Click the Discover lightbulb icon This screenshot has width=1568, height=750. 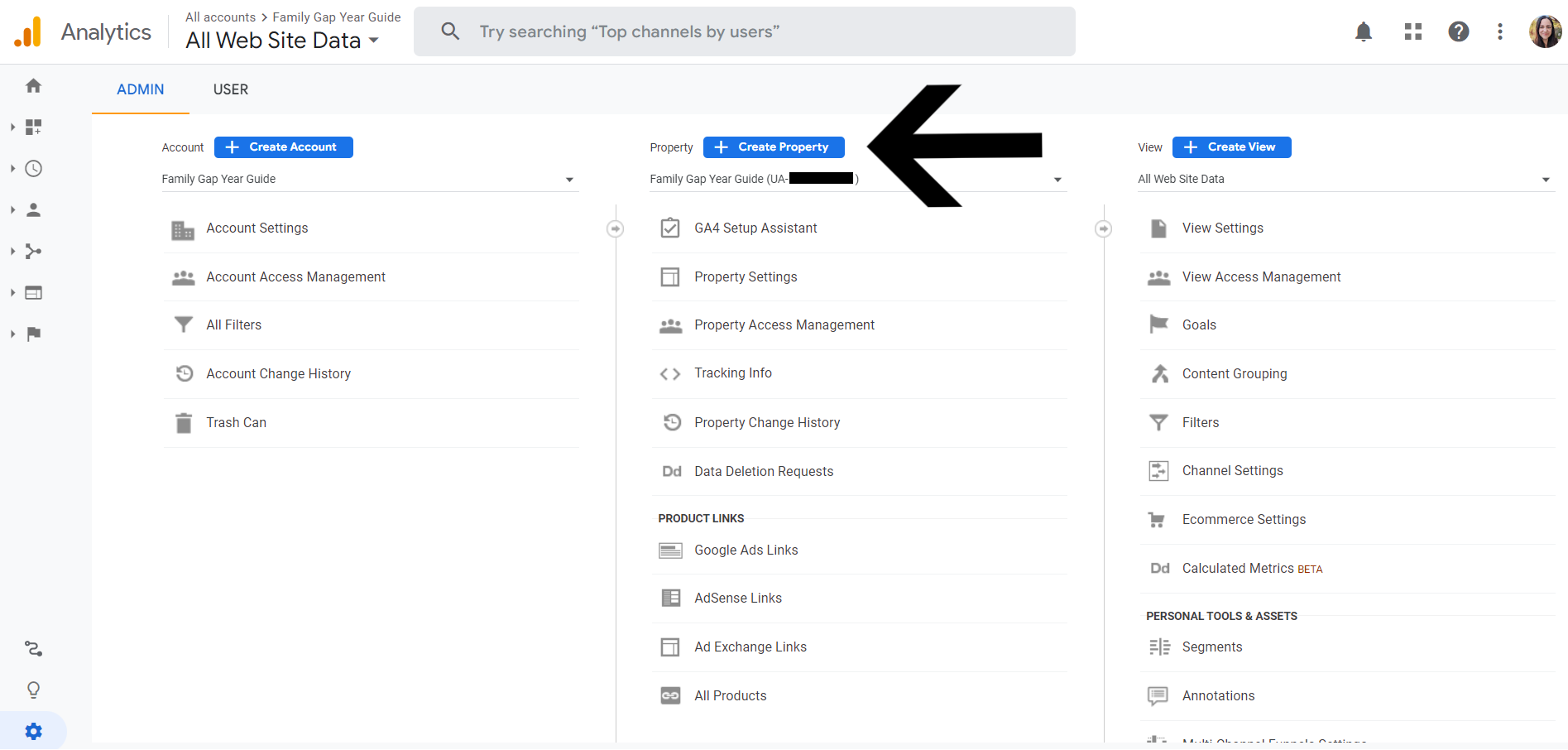coord(33,689)
